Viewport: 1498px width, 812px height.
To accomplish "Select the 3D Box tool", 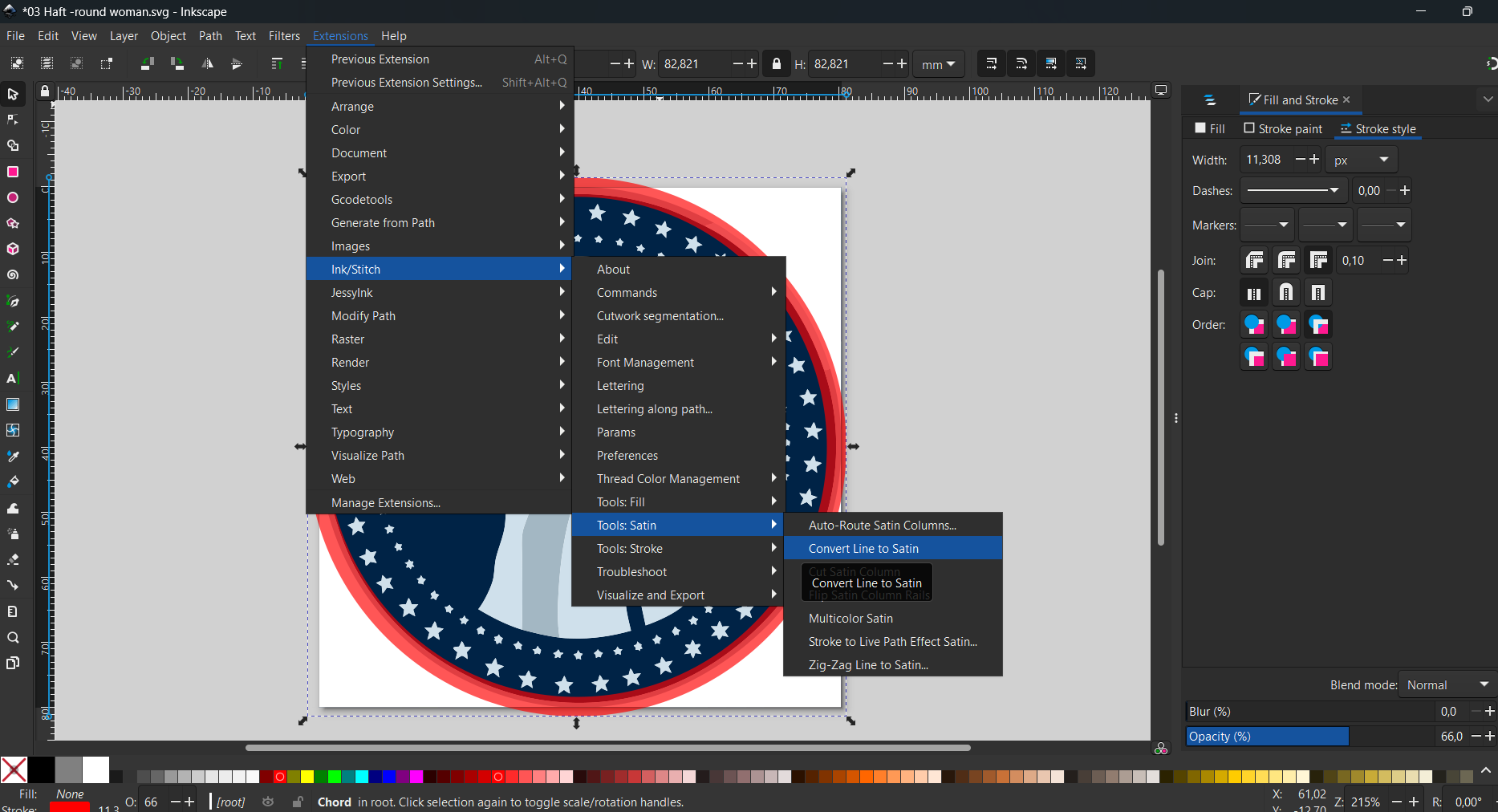I will [x=13, y=249].
